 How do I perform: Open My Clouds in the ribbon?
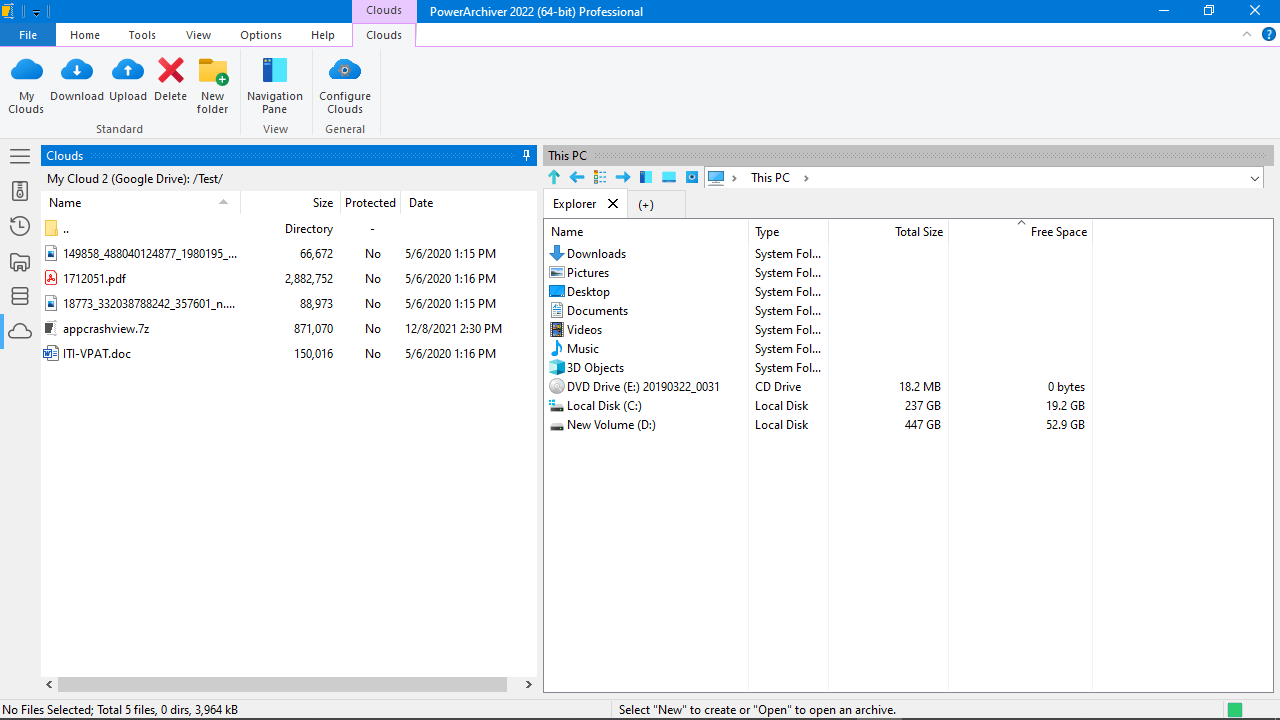(26, 85)
